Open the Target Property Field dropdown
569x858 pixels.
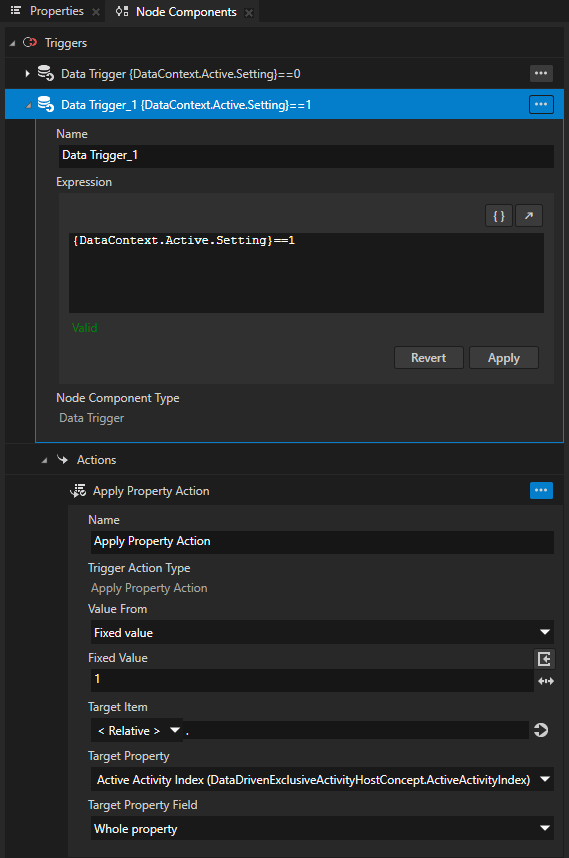coord(322,828)
